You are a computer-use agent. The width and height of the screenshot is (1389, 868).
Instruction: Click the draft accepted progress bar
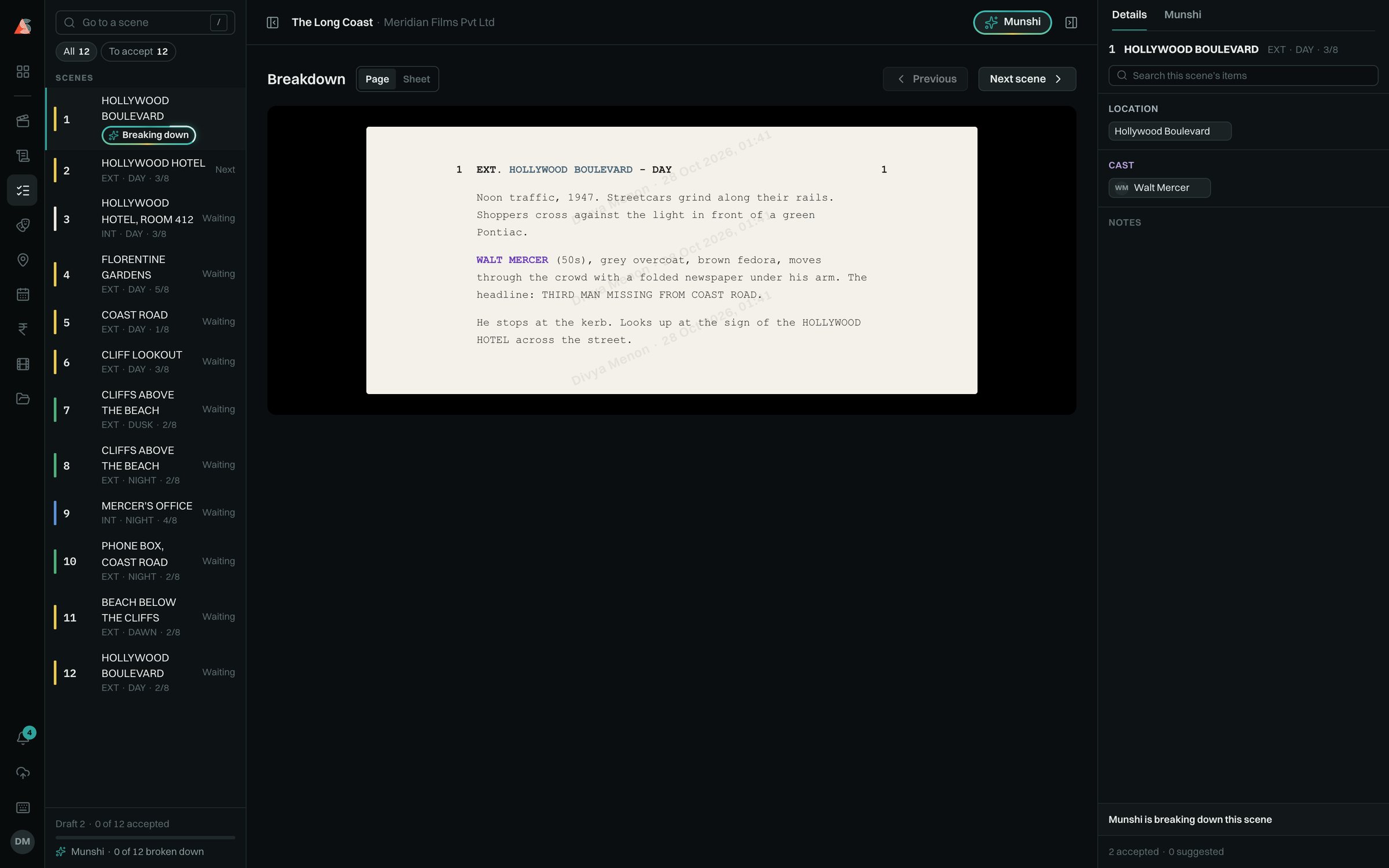click(x=145, y=837)
